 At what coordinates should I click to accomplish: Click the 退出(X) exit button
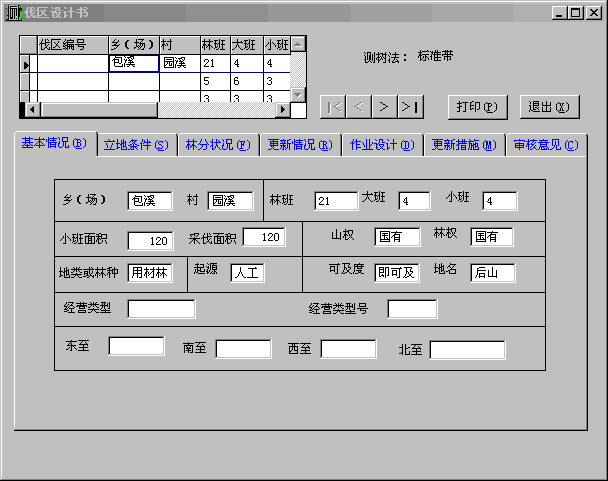(549, 107)
